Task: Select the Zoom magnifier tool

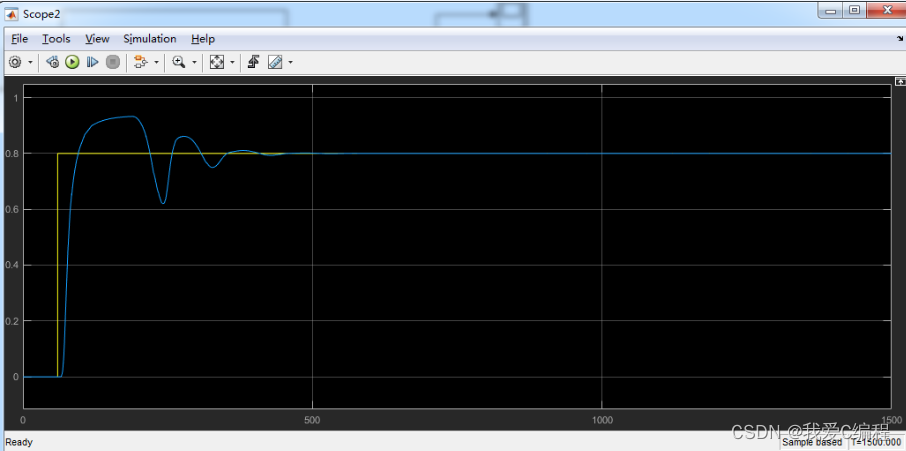Action: pyautogui.click(x=179, y=62)
